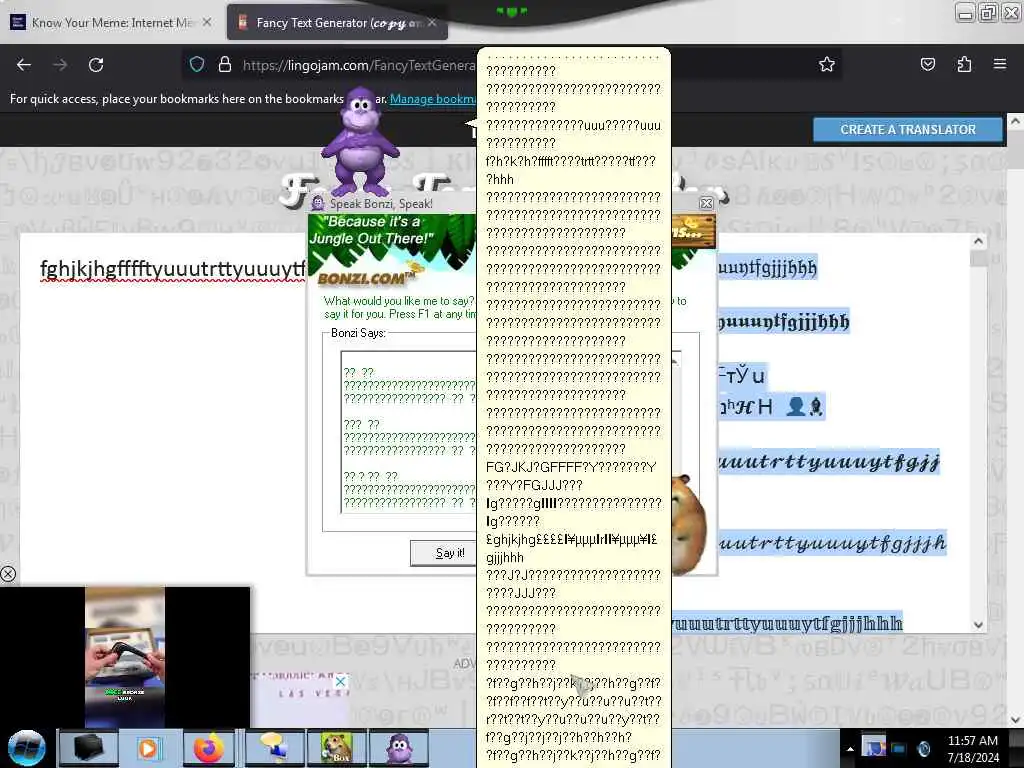Open Firefox from the taskbar
Screen dimensions: 1024x768
tap(208, 748)
